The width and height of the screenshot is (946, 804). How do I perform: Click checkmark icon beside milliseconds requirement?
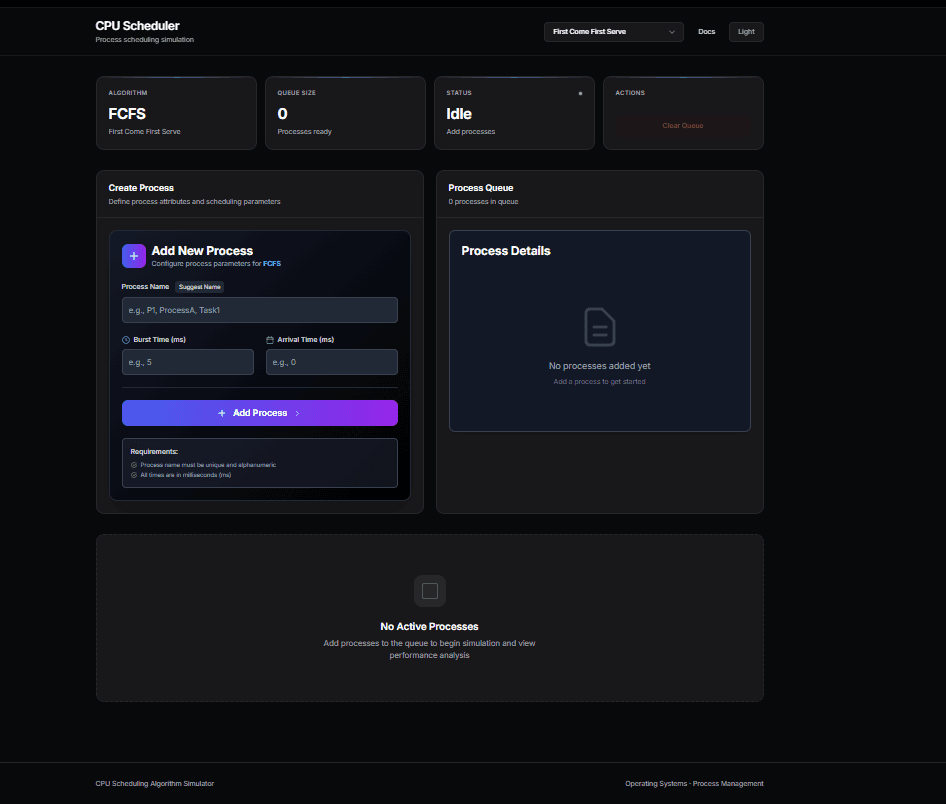133,475
